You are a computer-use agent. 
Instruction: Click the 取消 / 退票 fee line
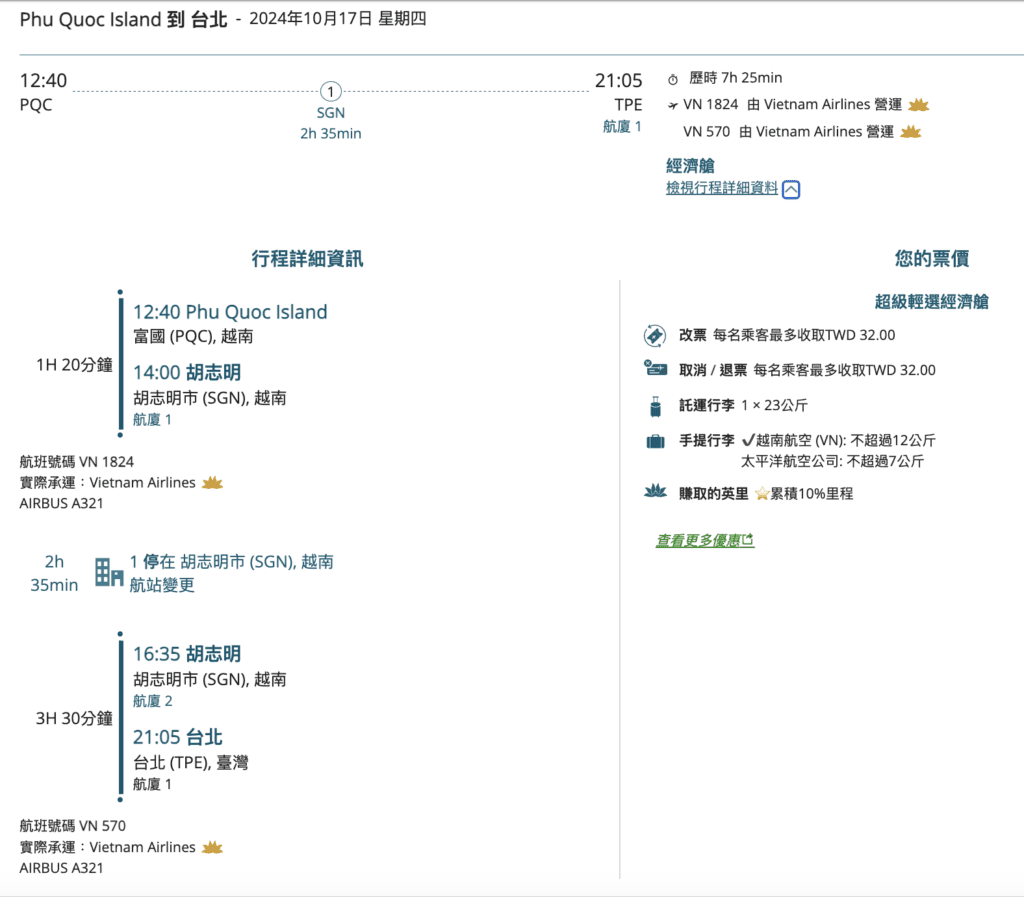(x=807, y=370)
